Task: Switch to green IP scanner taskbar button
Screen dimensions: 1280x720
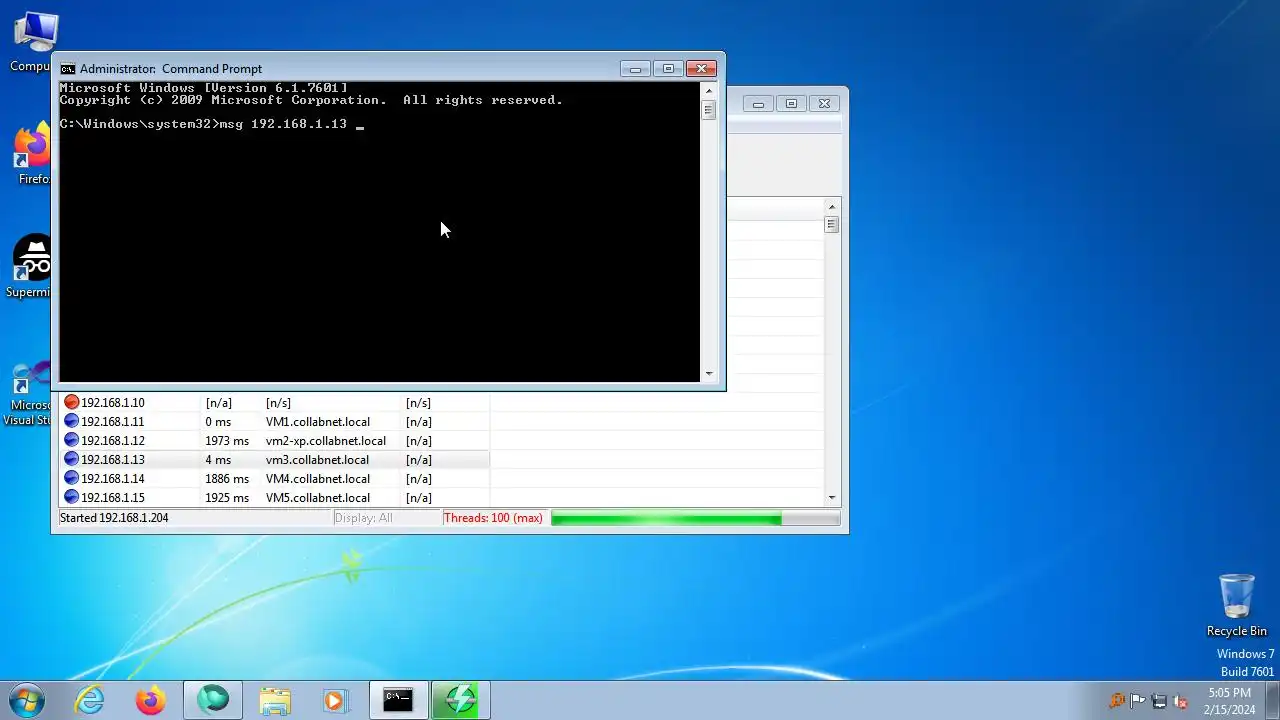Action: [x=460, y=700]
